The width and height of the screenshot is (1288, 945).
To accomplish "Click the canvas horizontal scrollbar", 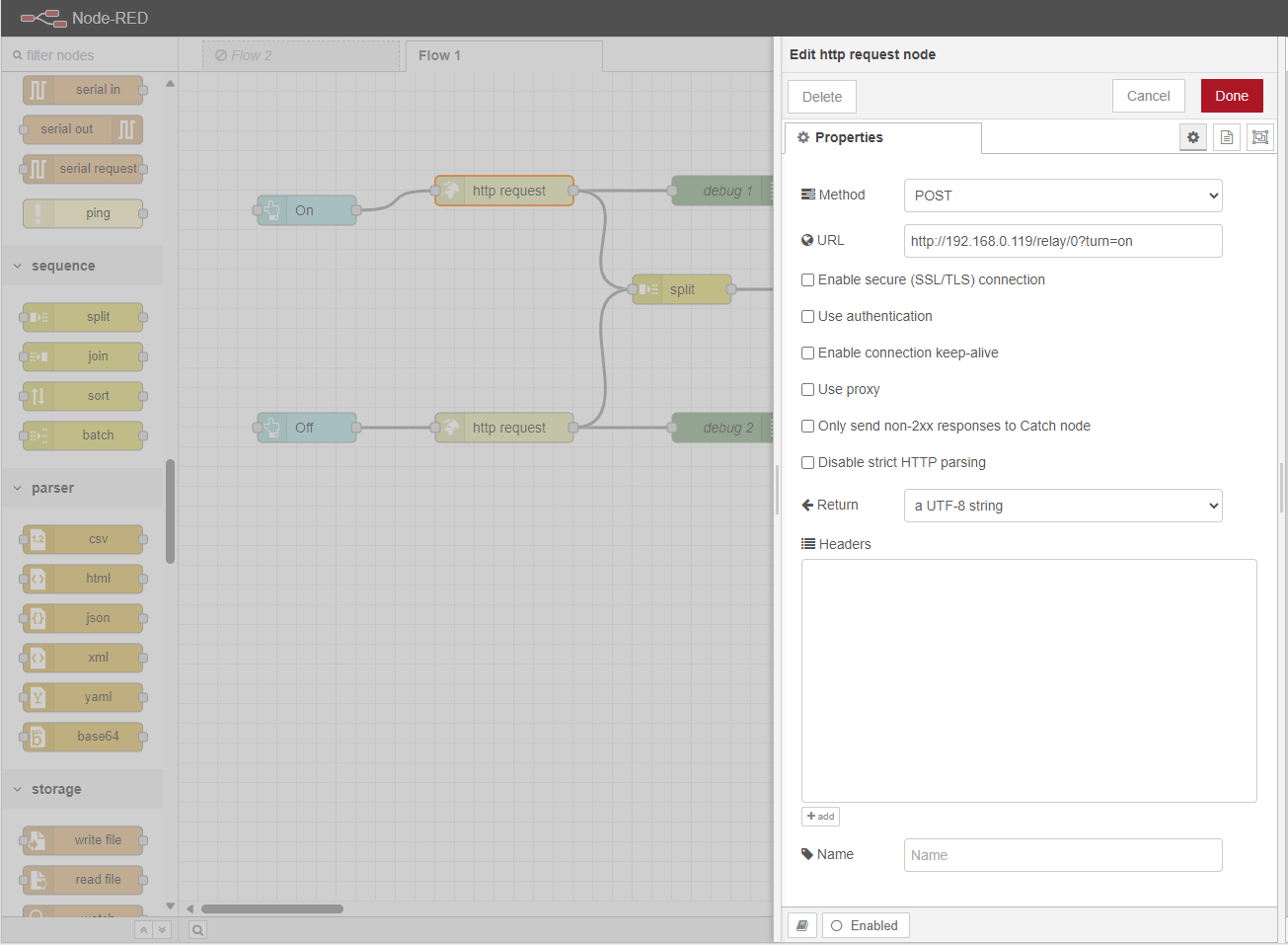I will click(272, 908).
